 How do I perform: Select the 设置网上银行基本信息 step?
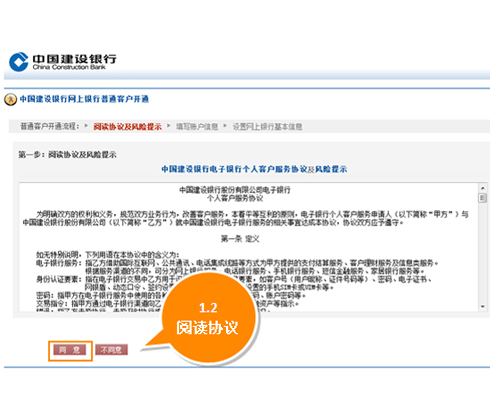point(267,127)
